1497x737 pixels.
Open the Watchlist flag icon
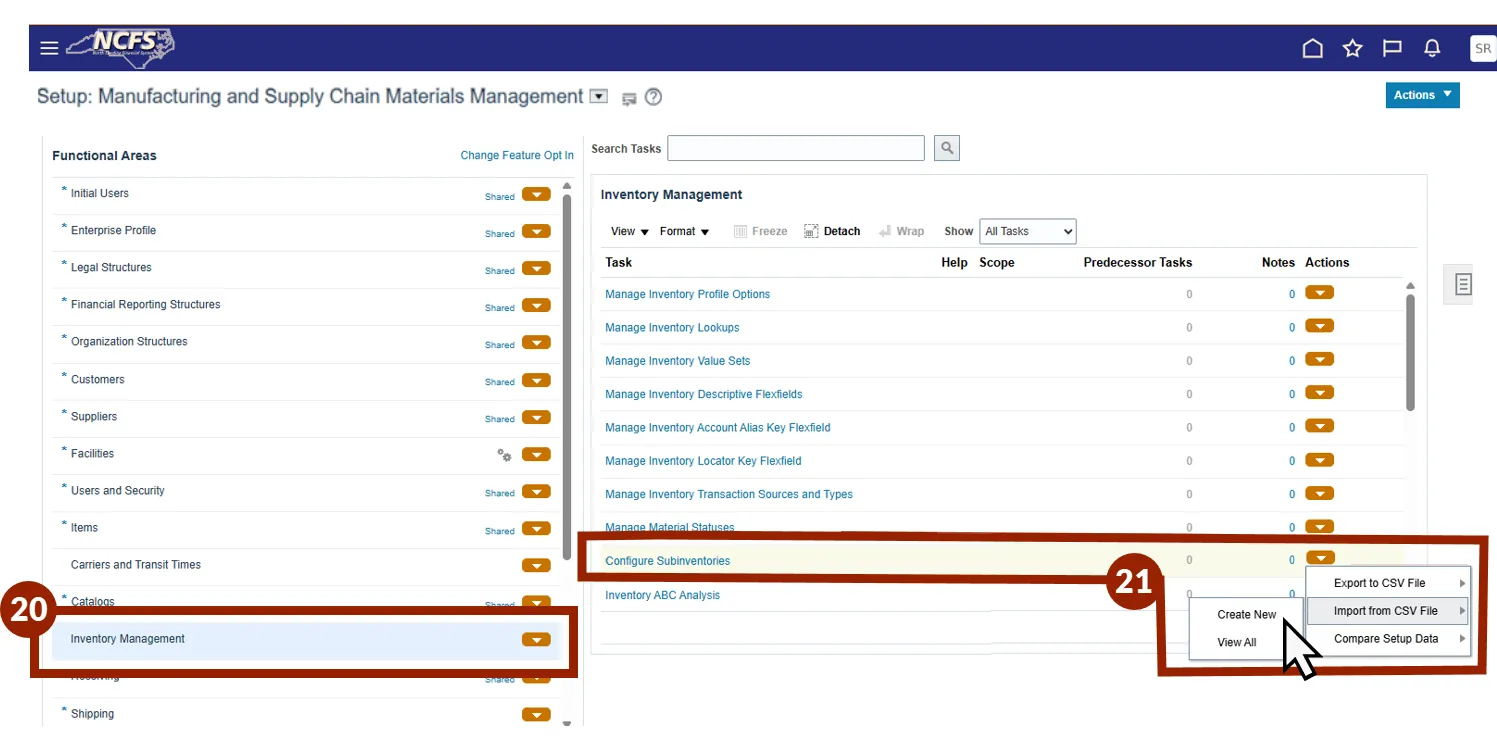tap(1392, 48)
